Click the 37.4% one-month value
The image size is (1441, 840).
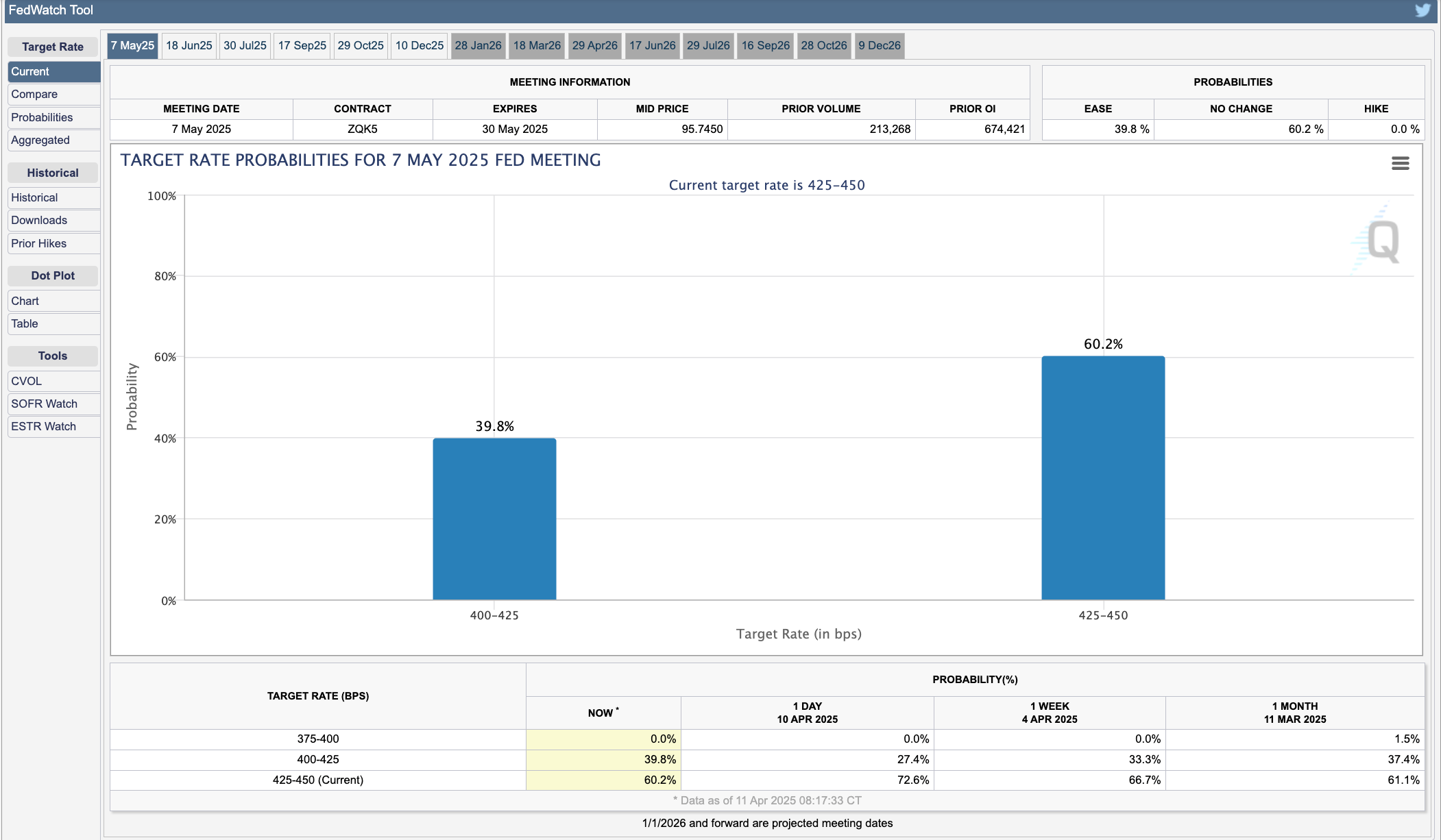1404,760
